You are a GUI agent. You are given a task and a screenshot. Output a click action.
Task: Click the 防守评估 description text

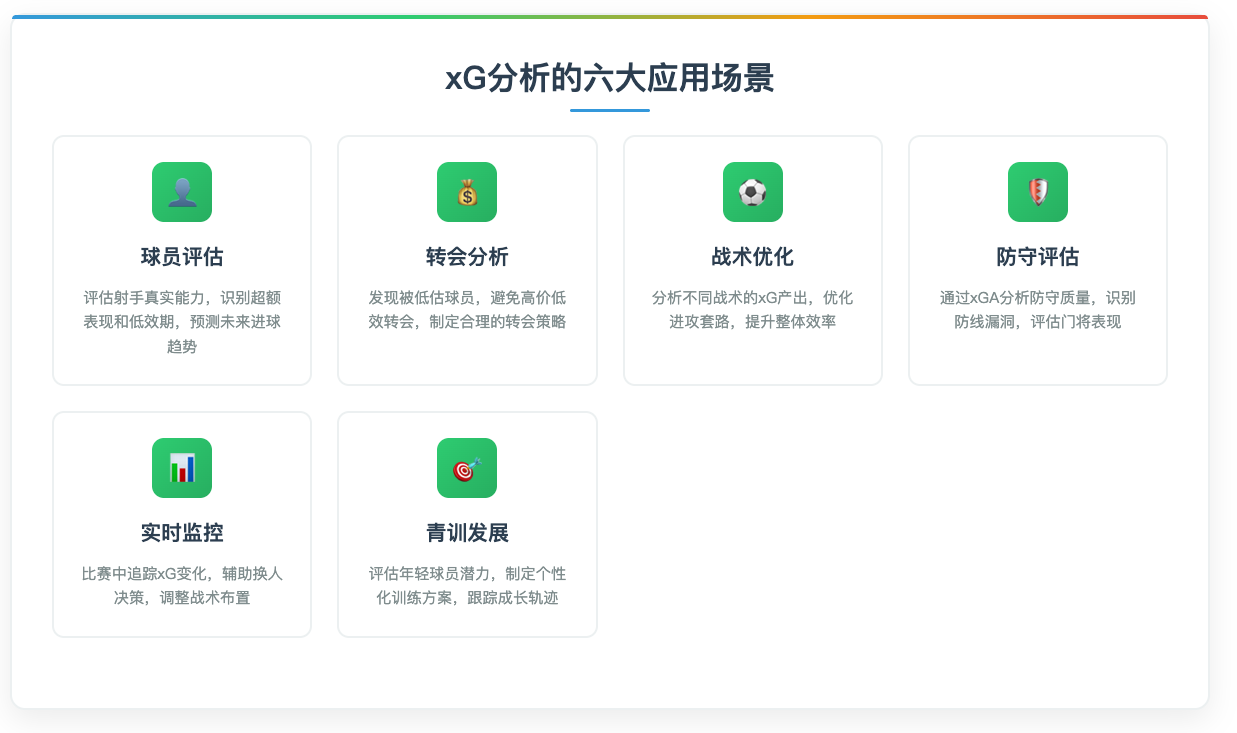click(1037, 310)
